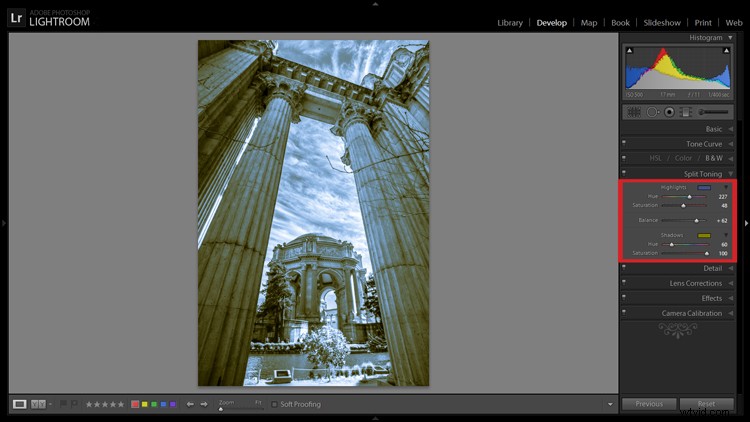Hide the top module picker arrow

point(375,4)
